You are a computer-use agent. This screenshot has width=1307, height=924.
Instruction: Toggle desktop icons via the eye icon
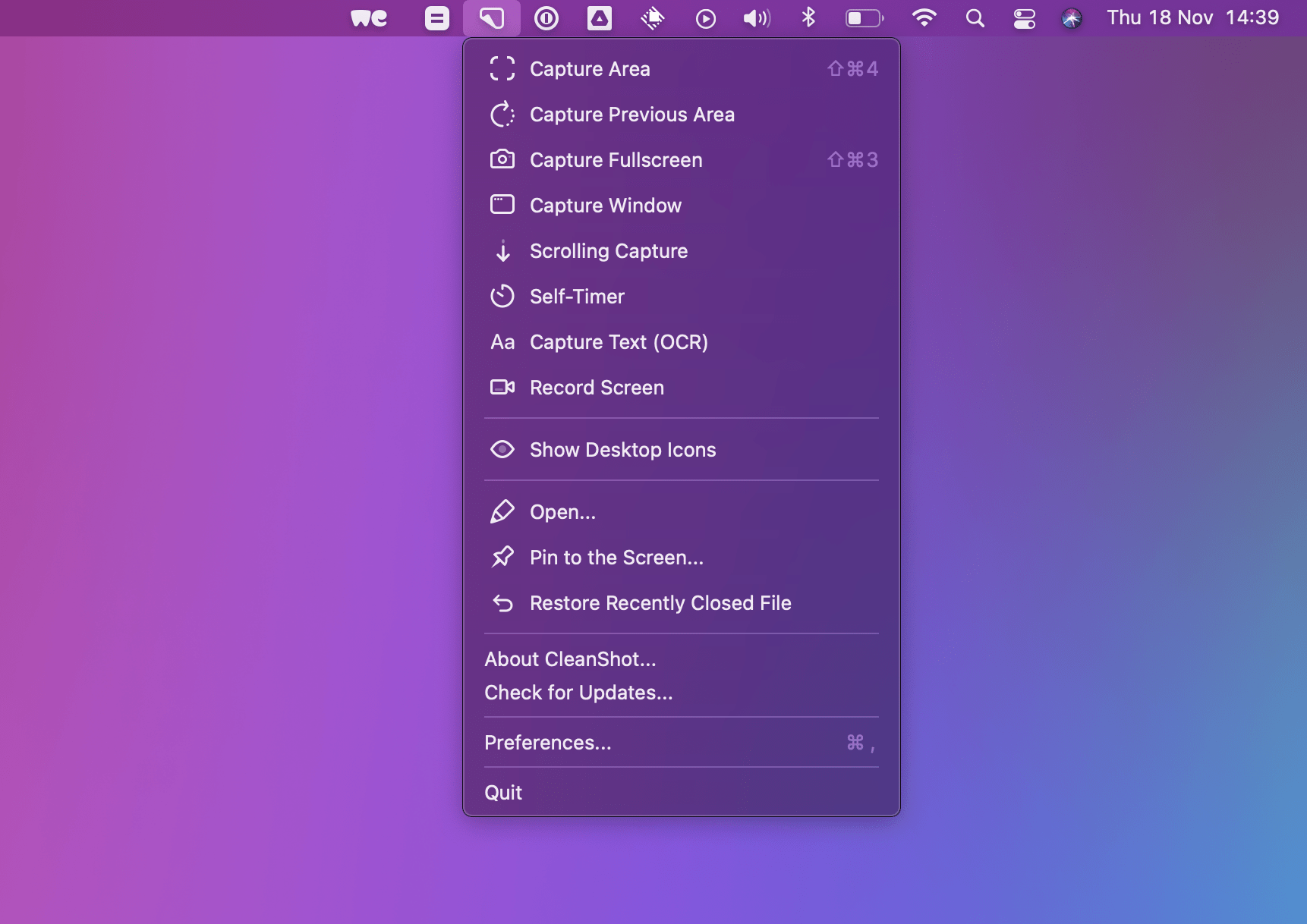point(502,450)
